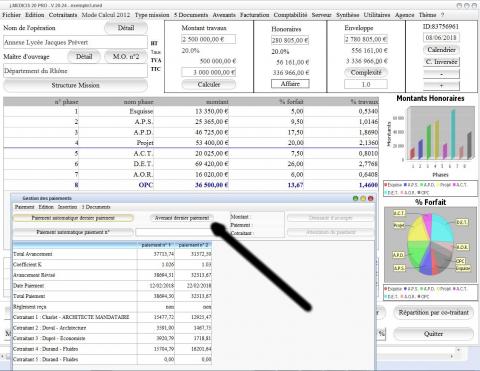Select the A.C.T. phase row

191,154
